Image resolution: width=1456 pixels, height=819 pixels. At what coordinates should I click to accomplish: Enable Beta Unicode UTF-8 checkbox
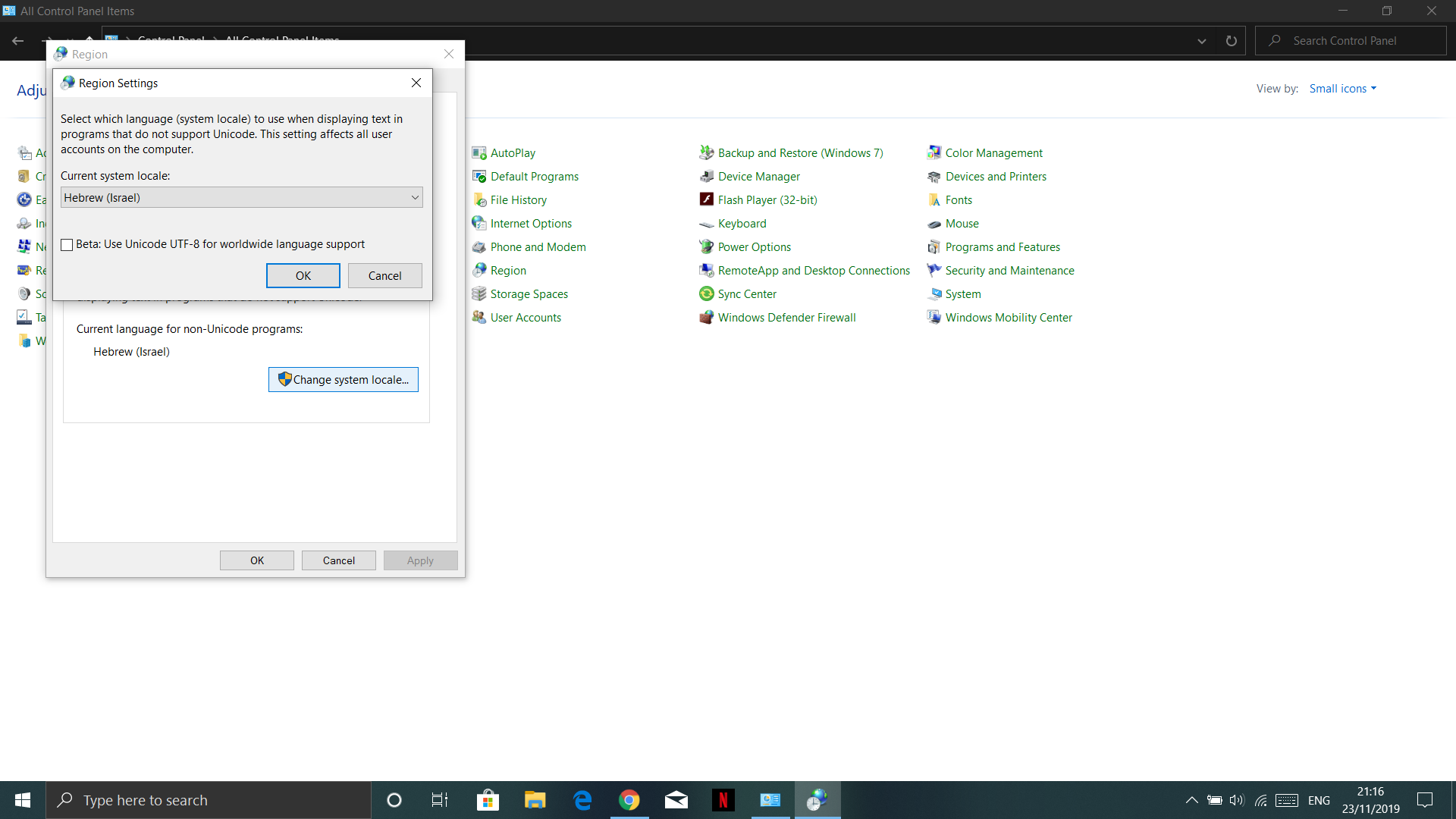click(67, 245)
